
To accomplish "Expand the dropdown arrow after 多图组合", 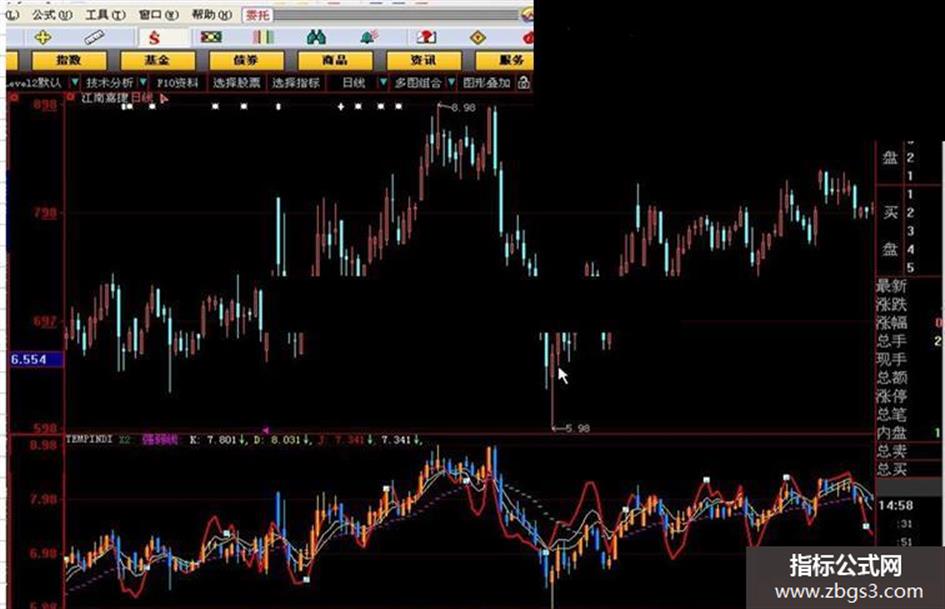I will tap(451, 82).
